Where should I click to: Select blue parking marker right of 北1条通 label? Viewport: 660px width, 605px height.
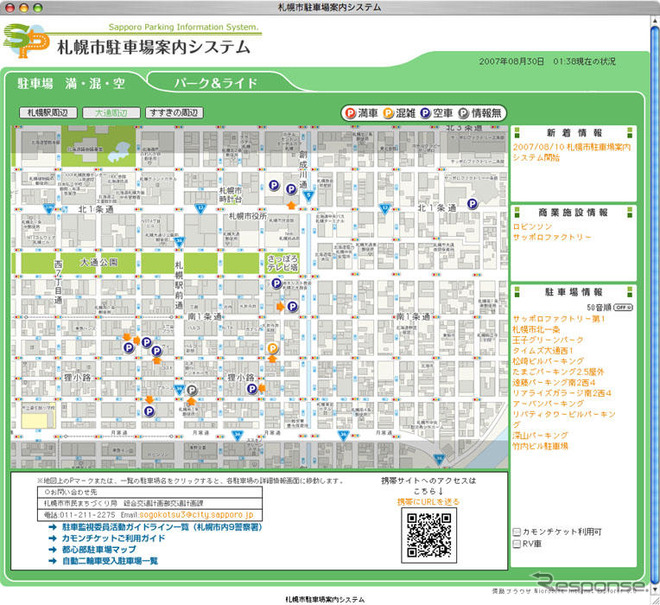[474, 204]
